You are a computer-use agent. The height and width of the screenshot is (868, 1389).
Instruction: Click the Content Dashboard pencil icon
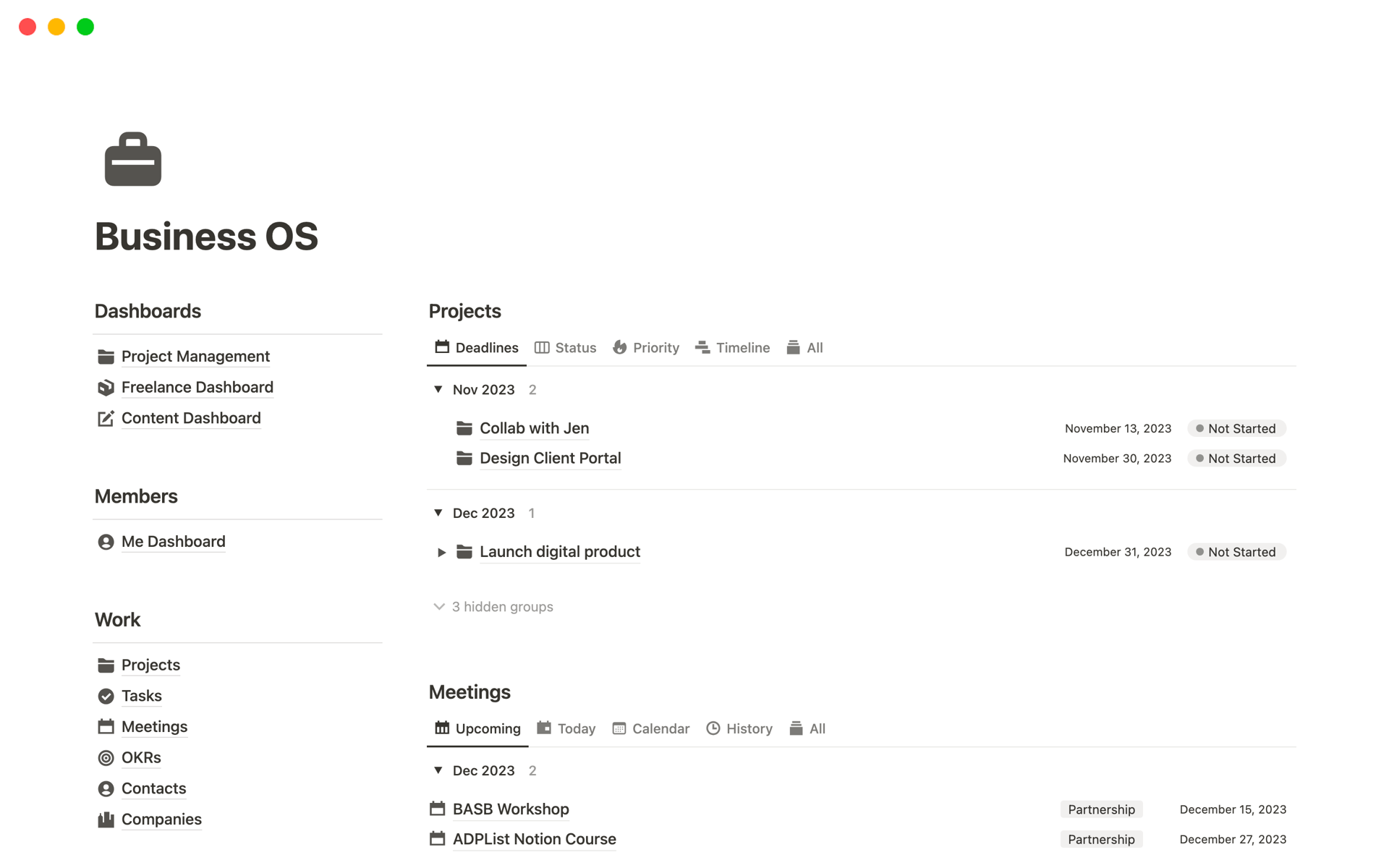tap(106, 419)
